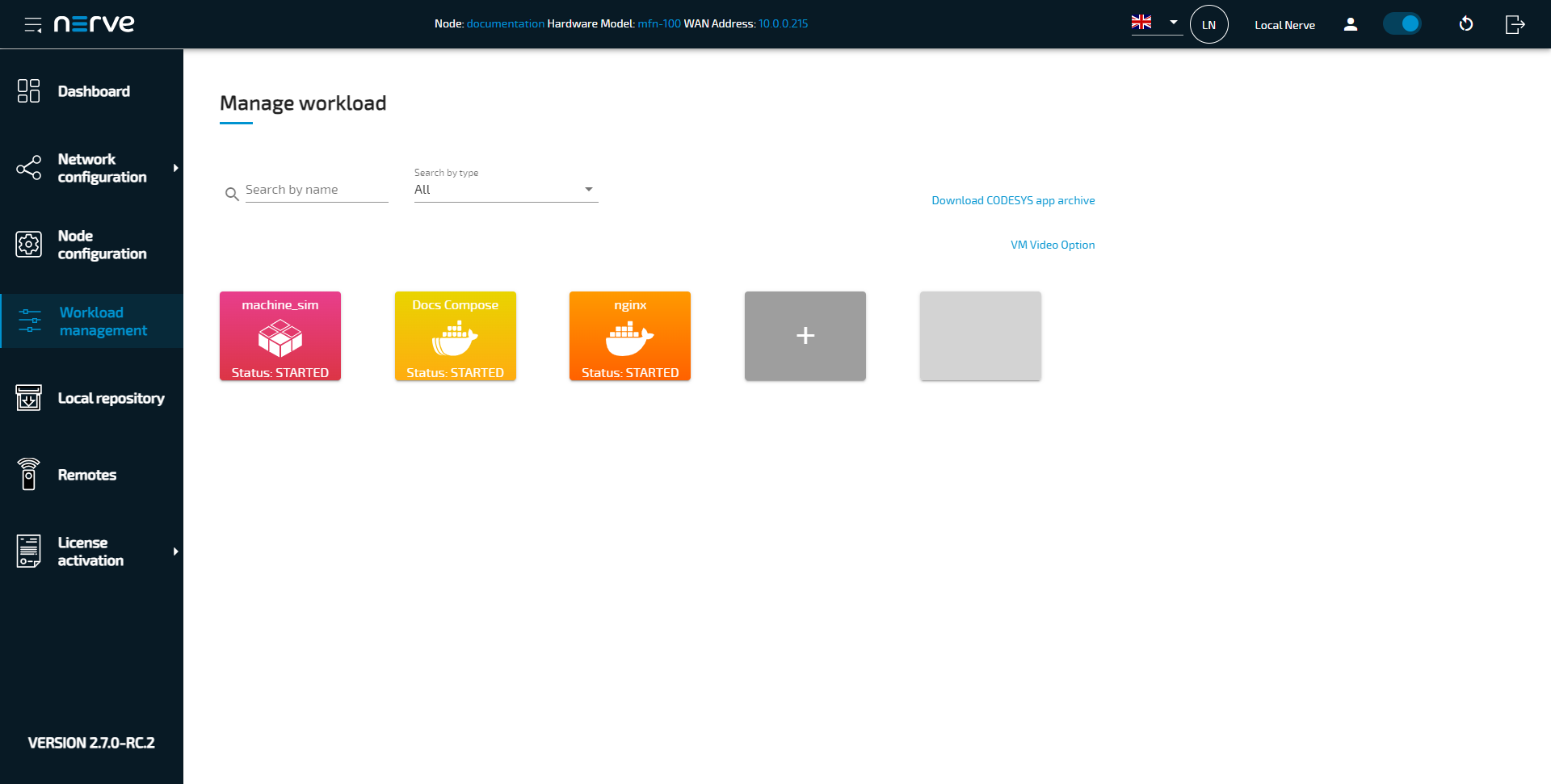Go to Dashboard in sidebar
The height and width of the screenshot is (784, 1551).
pyautogui.click(x=93, y=91)
